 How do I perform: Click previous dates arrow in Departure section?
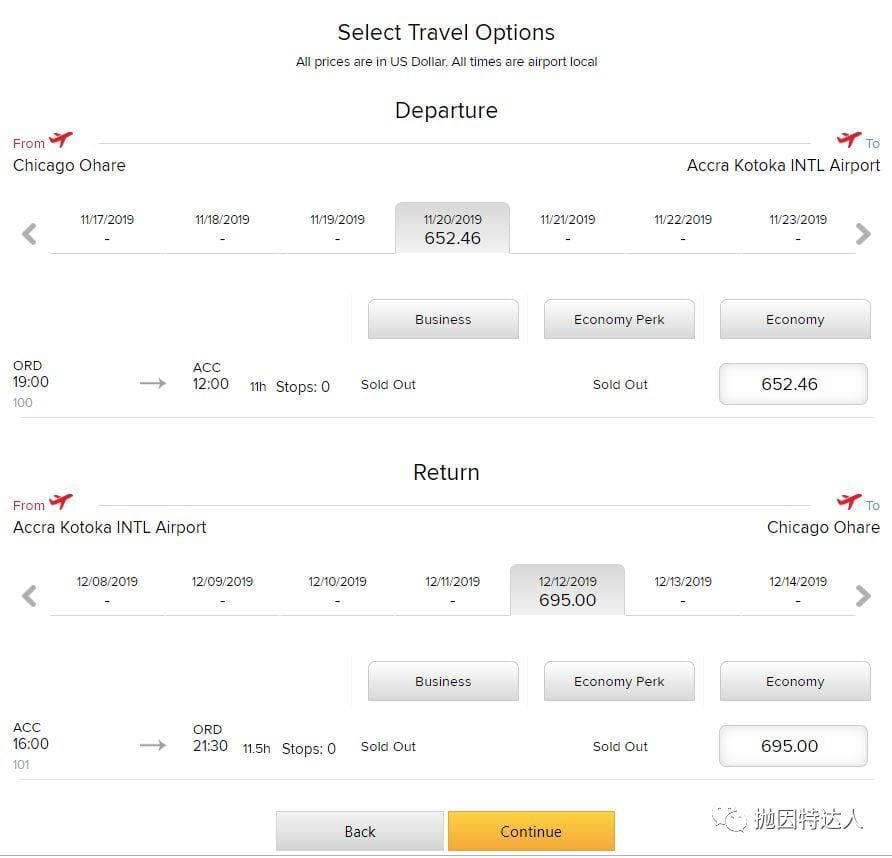[30, 234]
